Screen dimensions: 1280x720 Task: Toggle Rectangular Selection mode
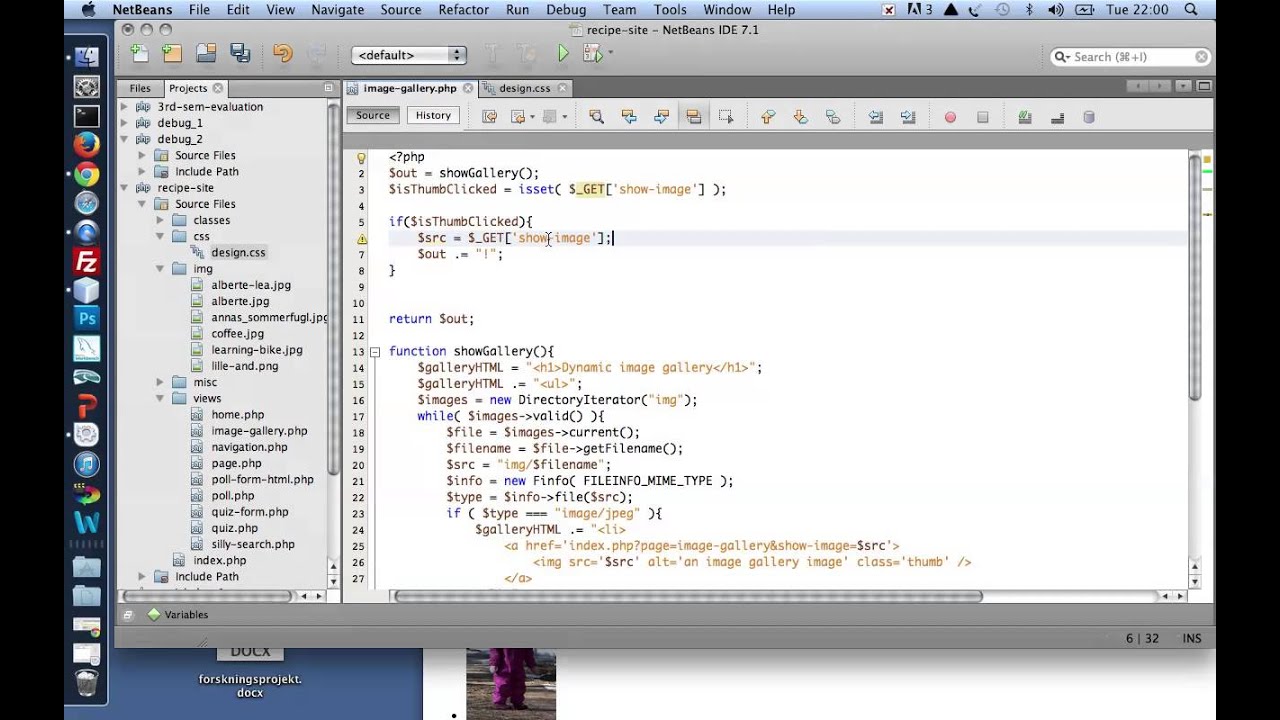click(x=726, y=117)
